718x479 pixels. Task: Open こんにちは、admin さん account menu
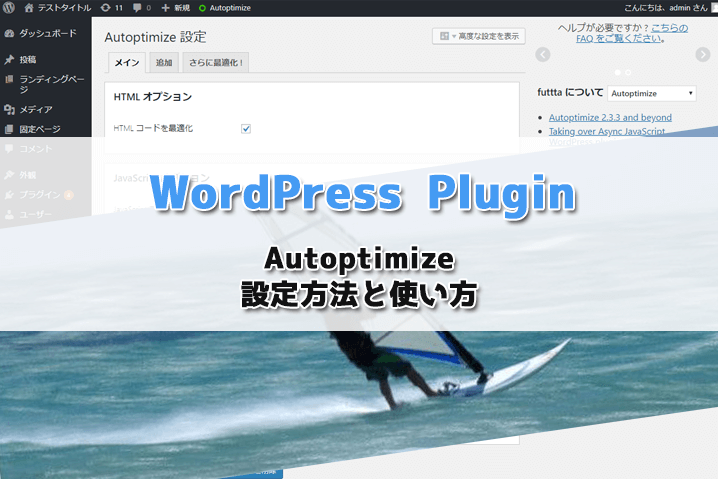(x=666, y=8)
